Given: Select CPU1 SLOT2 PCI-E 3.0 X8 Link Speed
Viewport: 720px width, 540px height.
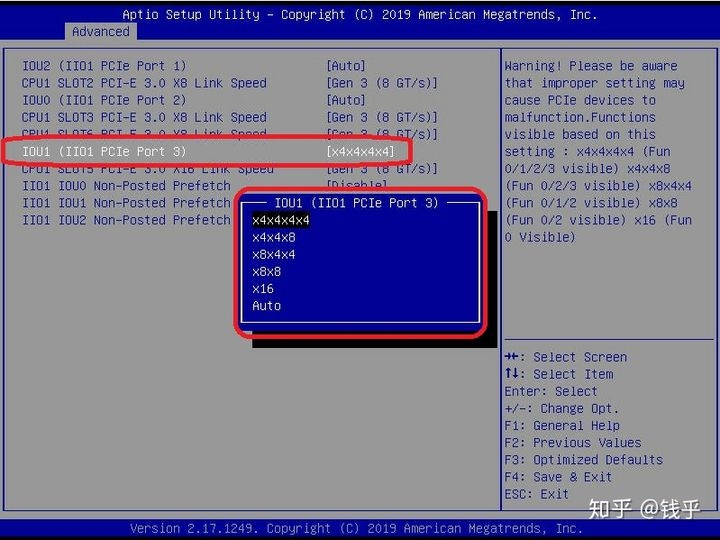Looking at the screenshot, I should coord(144,83).
